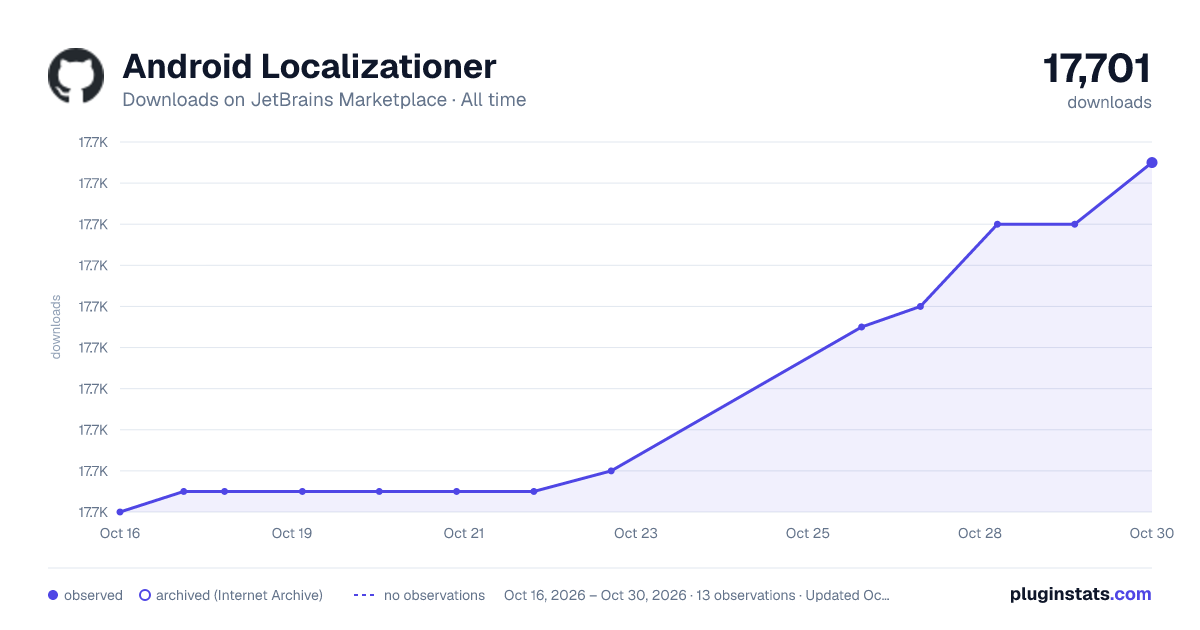The width and height of the screenshot is (1200, 630).
Task: Click 'Downloads on JetBrains Marketplace · All time' subtitle
Action: tap(324, 100)
